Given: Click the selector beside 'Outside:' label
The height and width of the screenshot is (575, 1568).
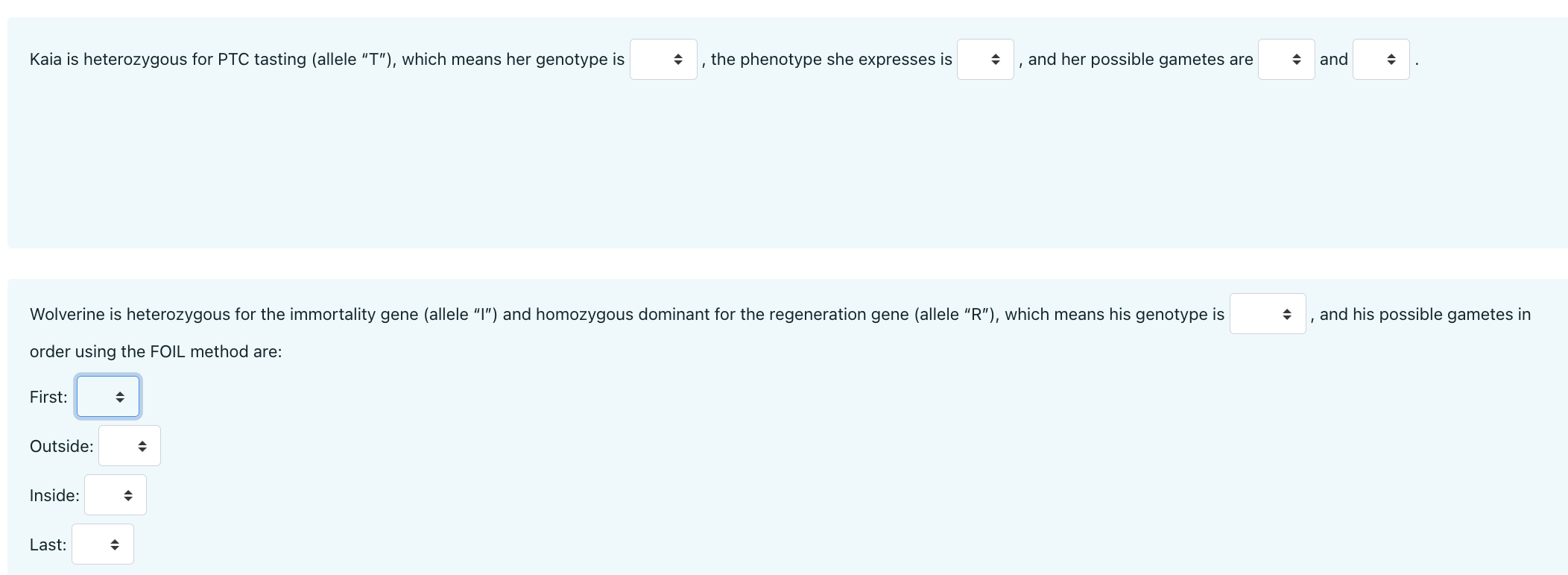Looking at the screenshot, I should click(x=130, y=445).
